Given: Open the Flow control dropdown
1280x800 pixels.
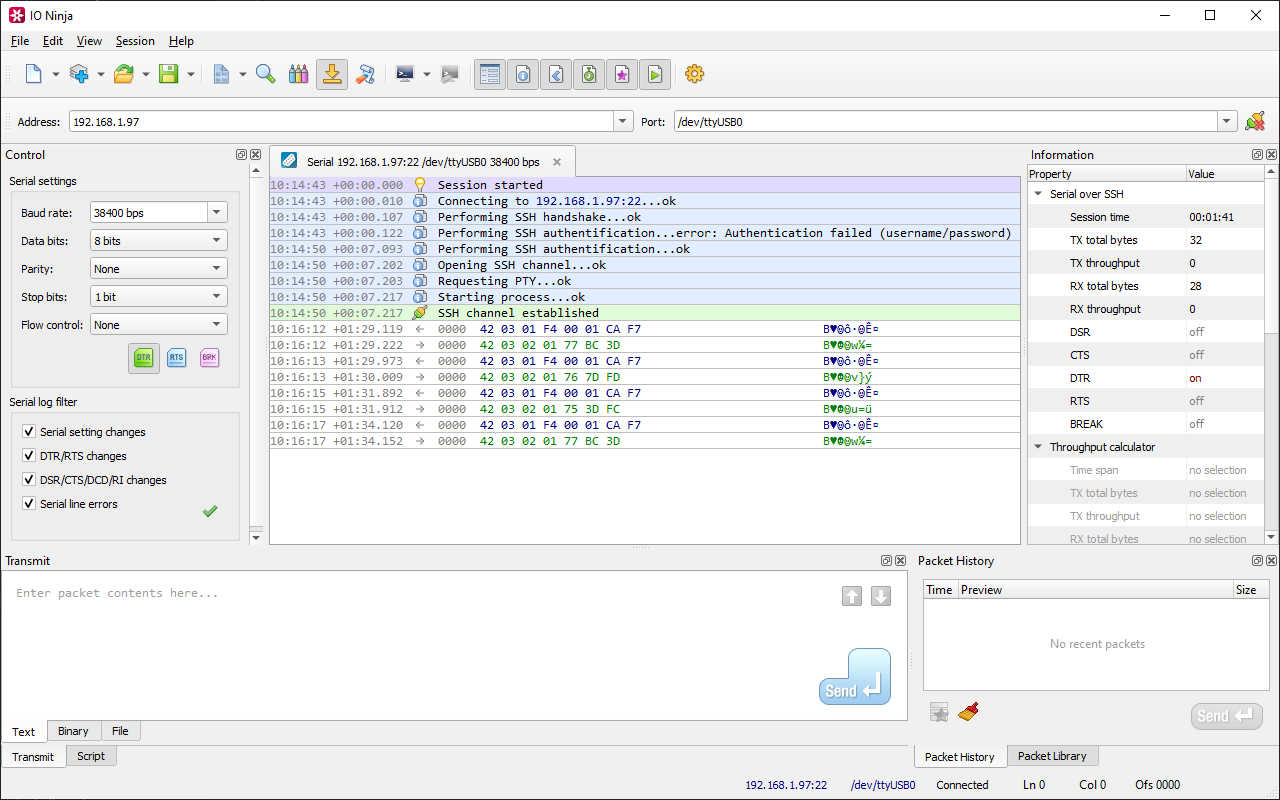Looking at the screenshot, I should 158,325.
